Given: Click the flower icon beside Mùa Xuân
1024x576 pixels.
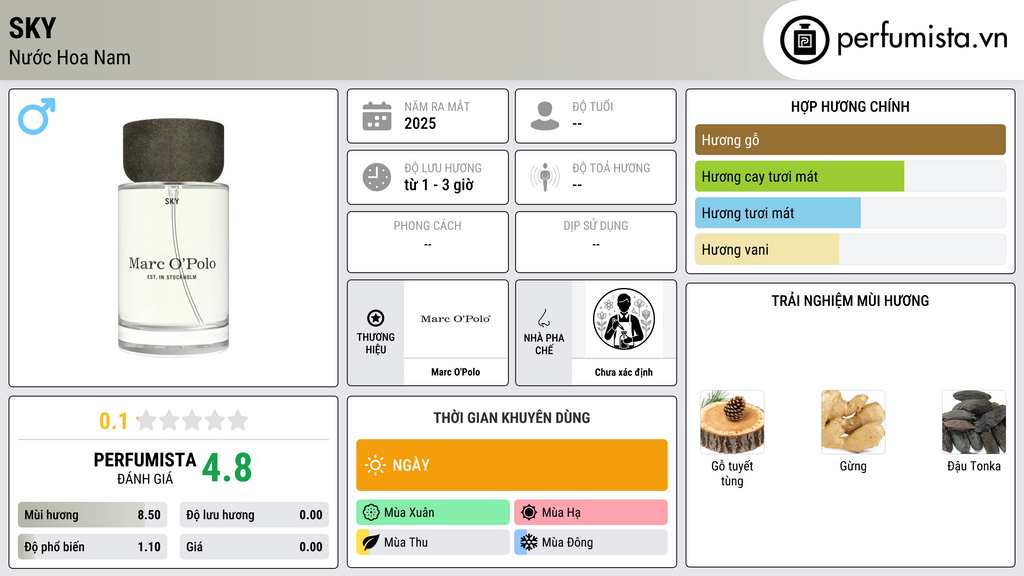Looking at the screenshot, I should [x=371, y=512].
